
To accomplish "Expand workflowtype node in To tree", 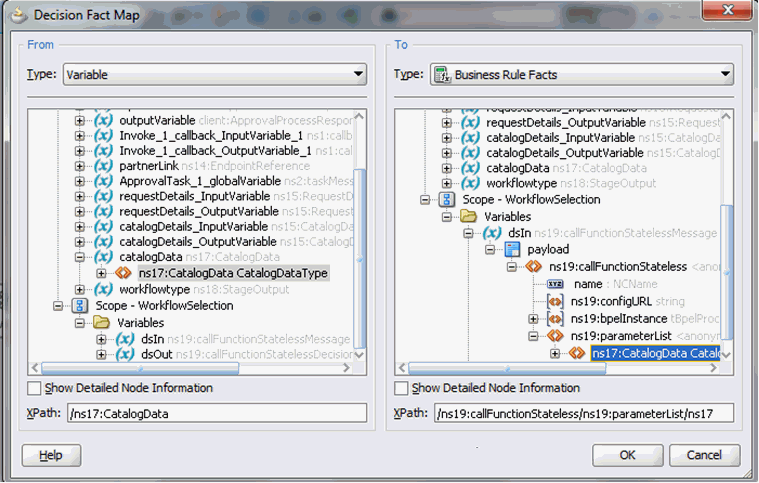I will [447, 183].
